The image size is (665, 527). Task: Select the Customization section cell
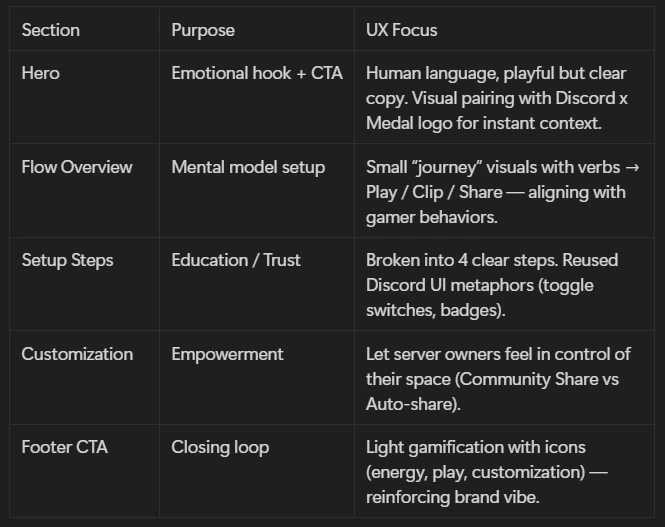(x=77, y=354)
